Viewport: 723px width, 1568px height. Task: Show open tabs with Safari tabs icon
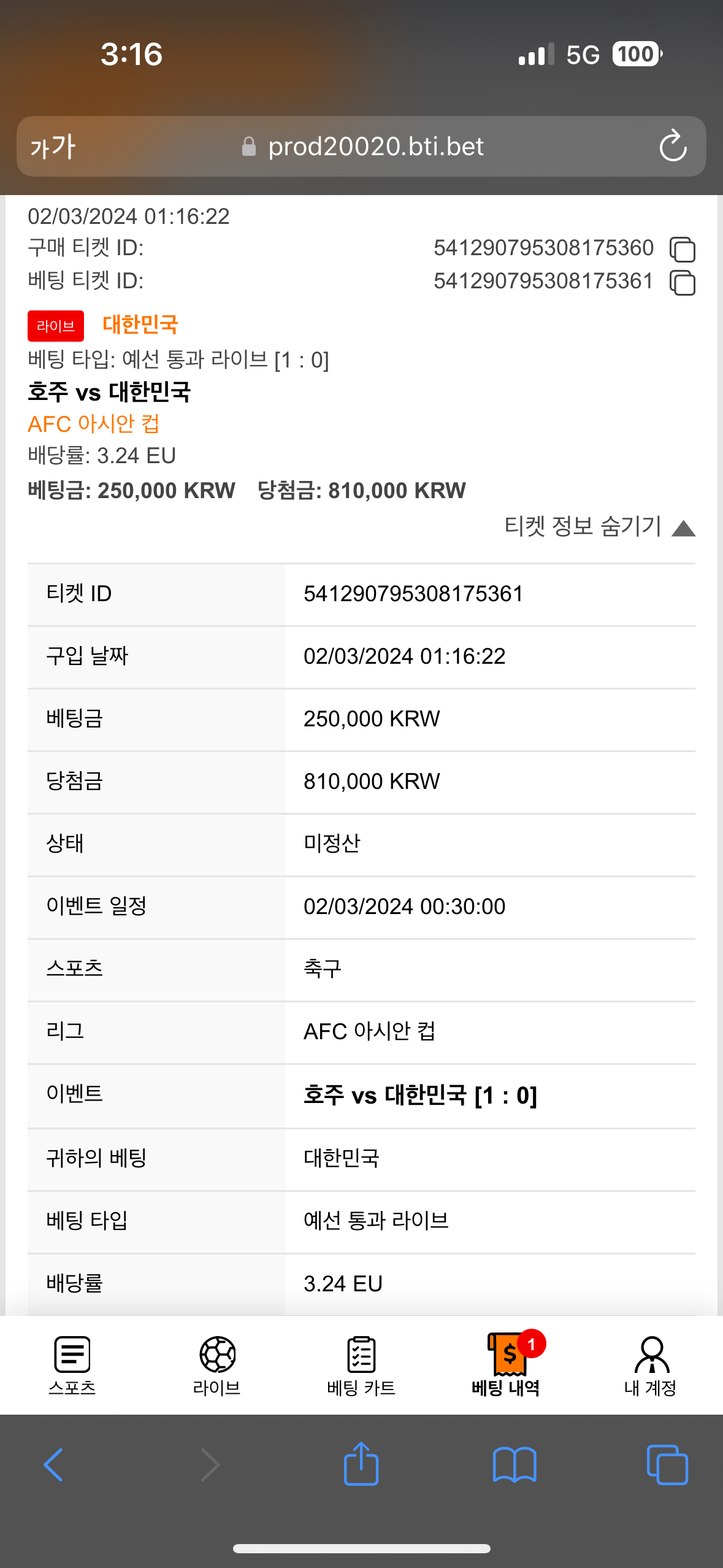click(x=667, y=1465)
